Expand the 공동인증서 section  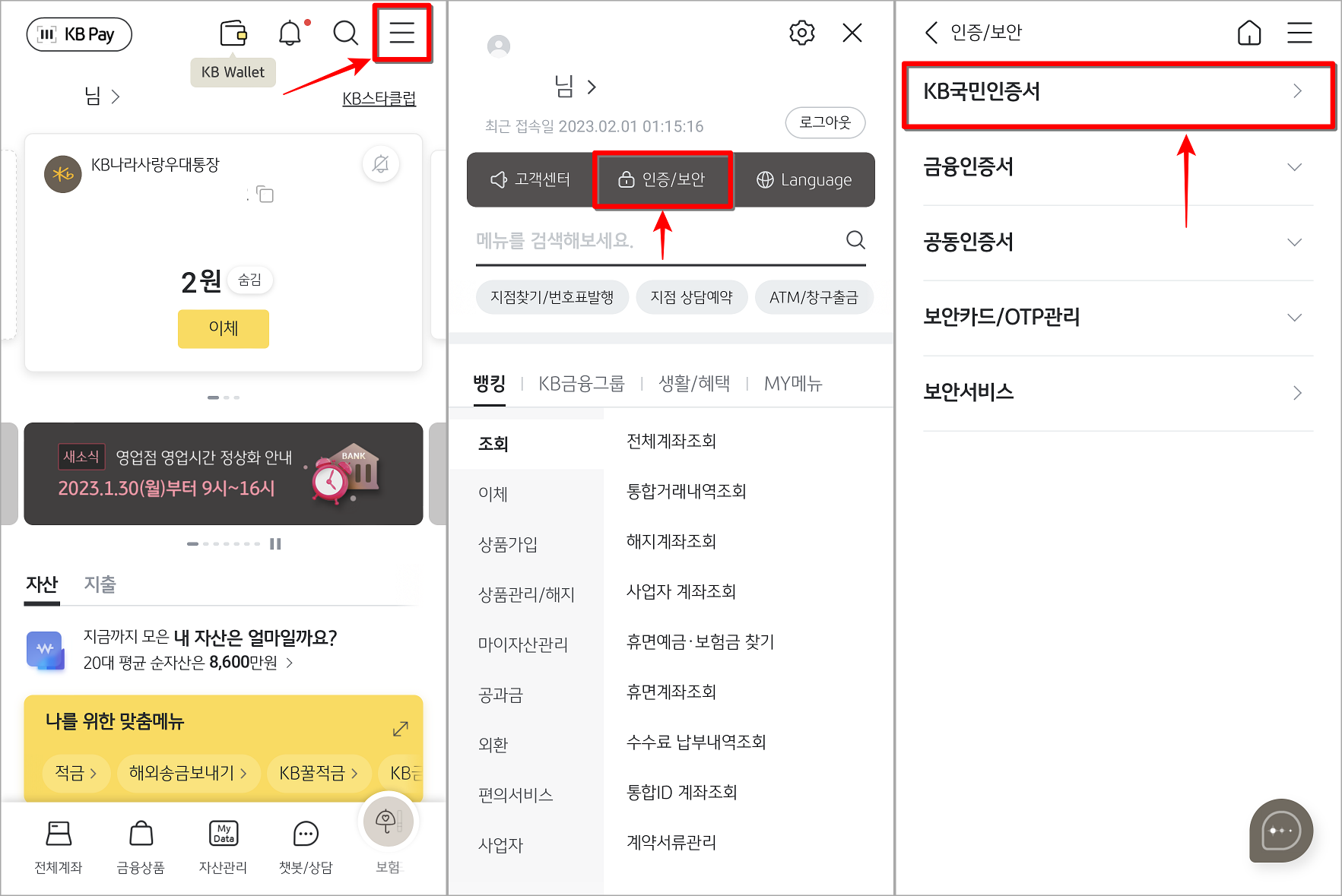tap(1117, 242)
